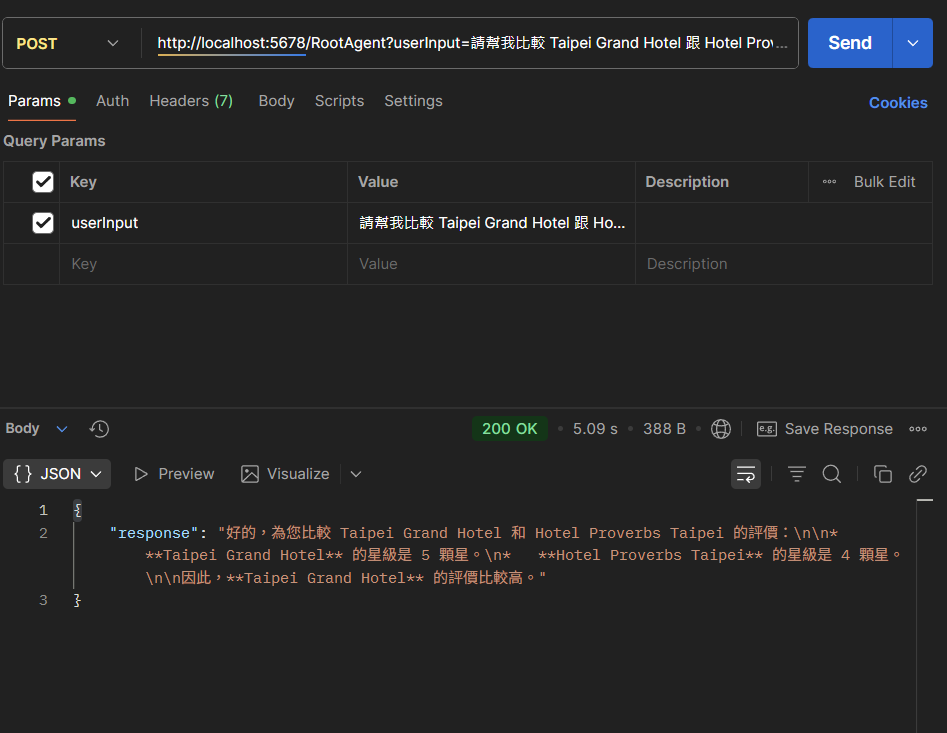Send the POST request
947x733 pixels.
click(850, 43)
